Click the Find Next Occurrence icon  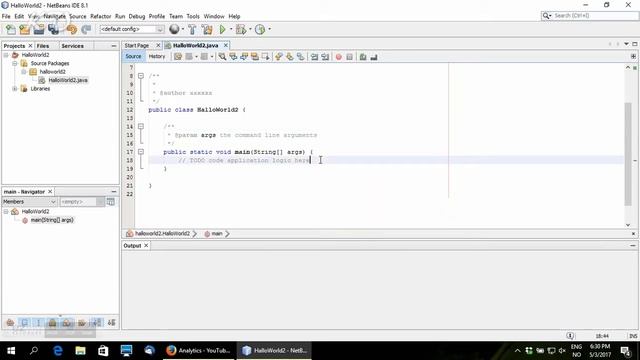[244, 57]
